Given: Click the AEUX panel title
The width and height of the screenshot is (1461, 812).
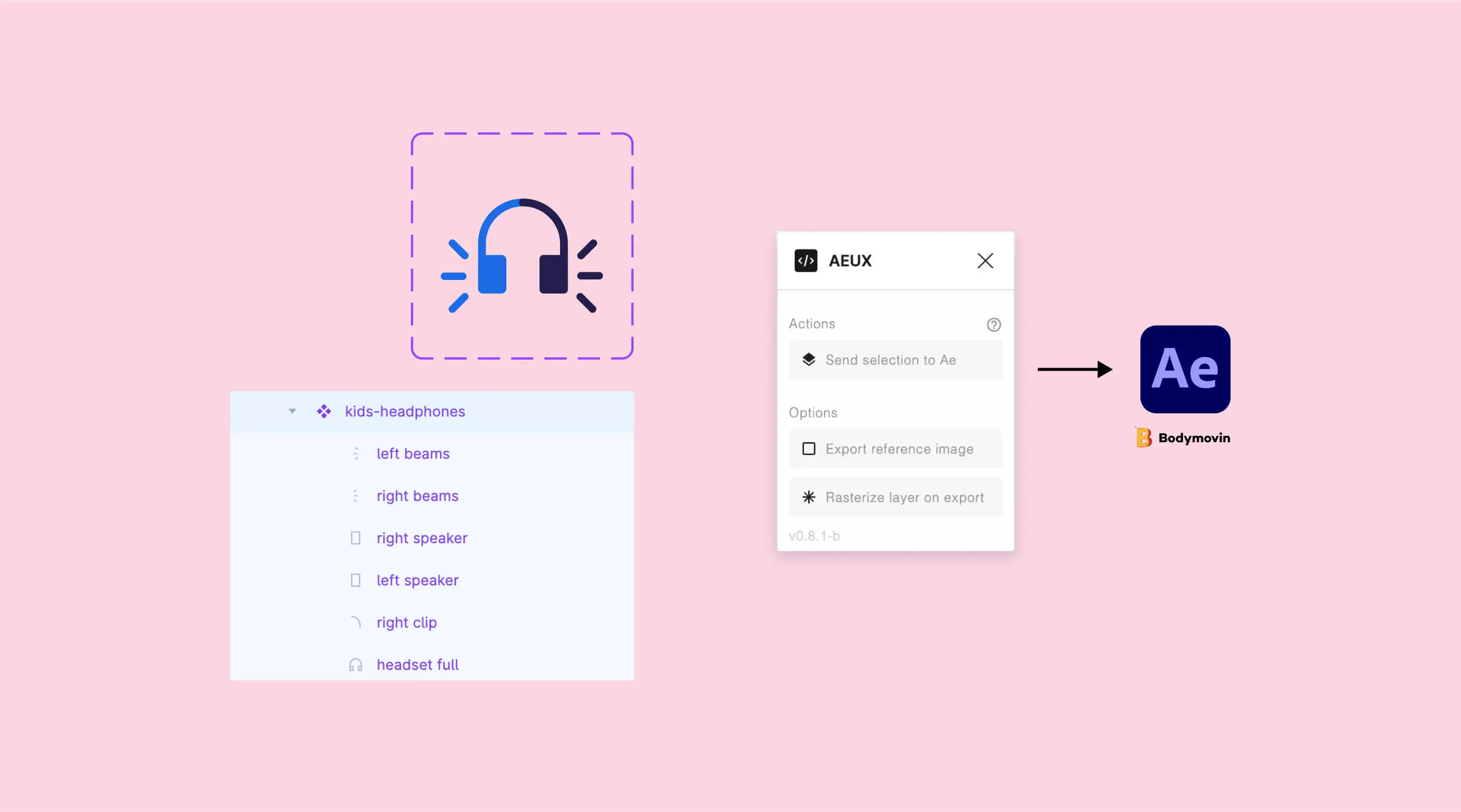Looking at the screenshot, I should tap(850, 261).
